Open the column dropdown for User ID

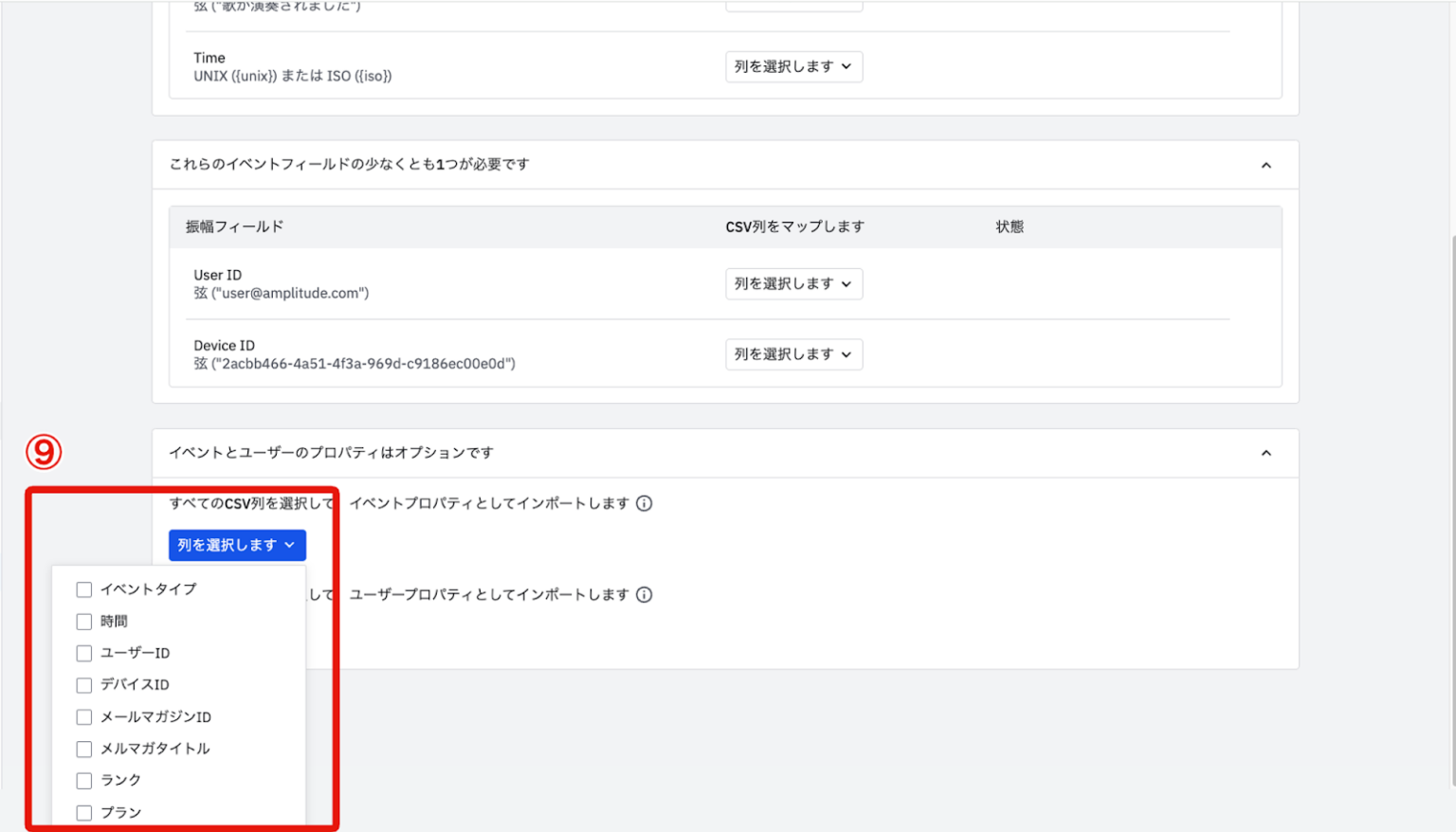[x=793, y=283]
